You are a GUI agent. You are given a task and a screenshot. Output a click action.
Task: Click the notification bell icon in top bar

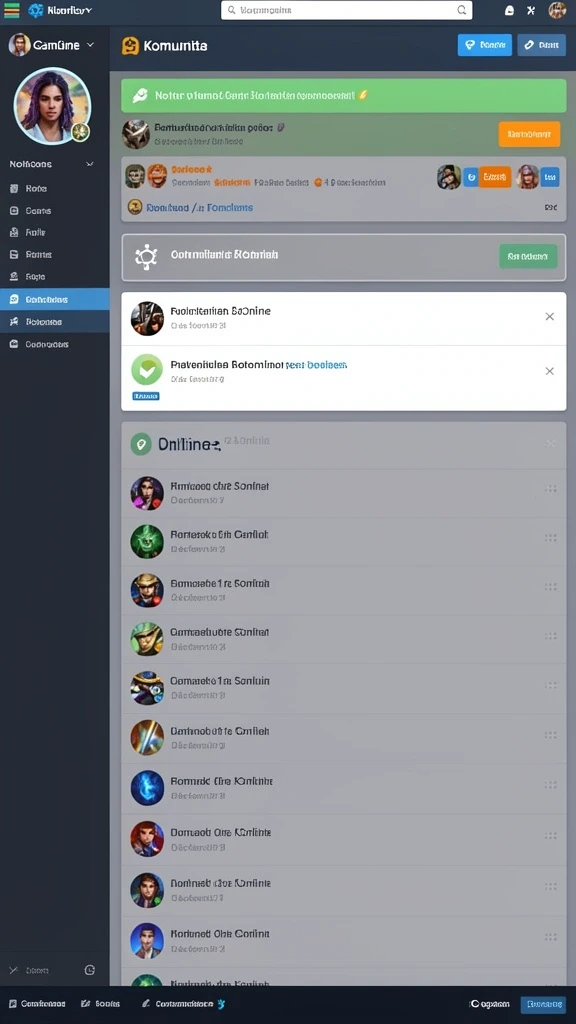[x=509, y=10]
